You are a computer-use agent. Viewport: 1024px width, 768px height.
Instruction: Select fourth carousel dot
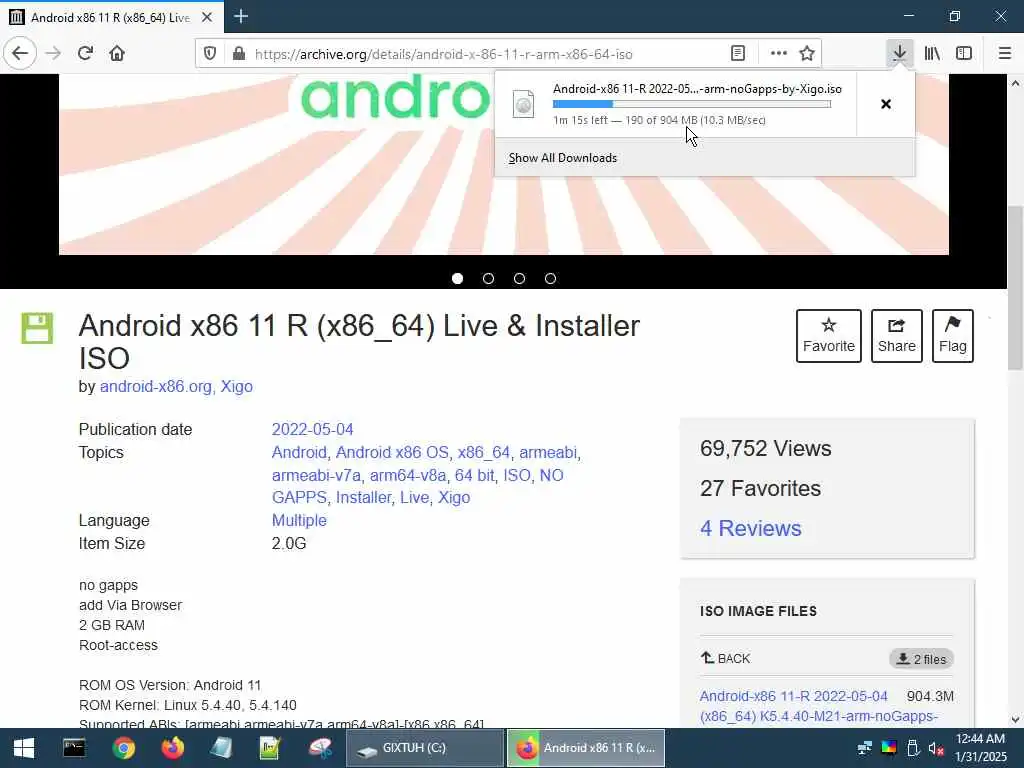point(551,279)
